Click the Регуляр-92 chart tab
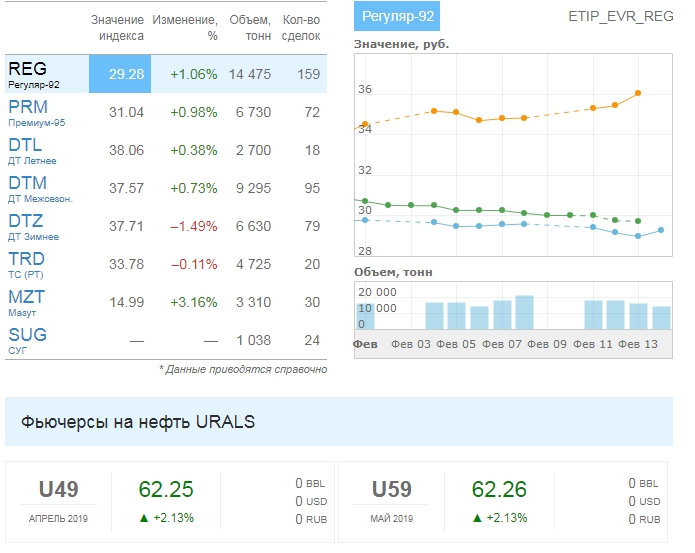Screen dimensions: 695x553 (x=396, y=17)
